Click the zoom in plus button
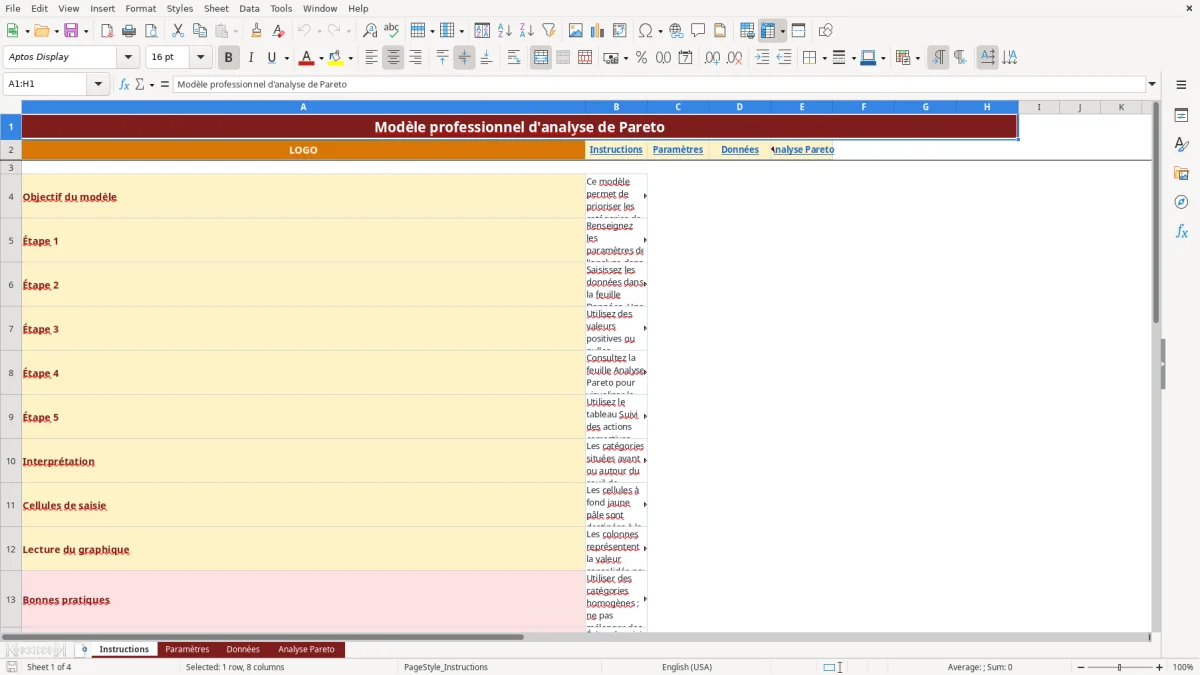This screenshot has width=1200, height=675. tap(1159, 667)
